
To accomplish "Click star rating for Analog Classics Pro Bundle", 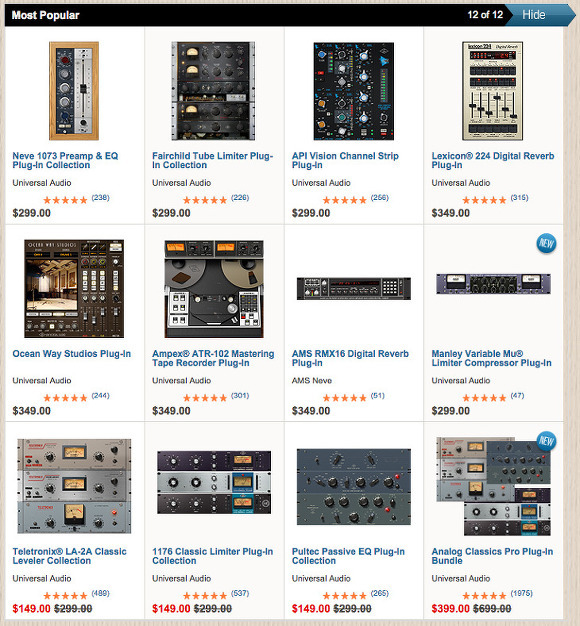I will (484, 596).
